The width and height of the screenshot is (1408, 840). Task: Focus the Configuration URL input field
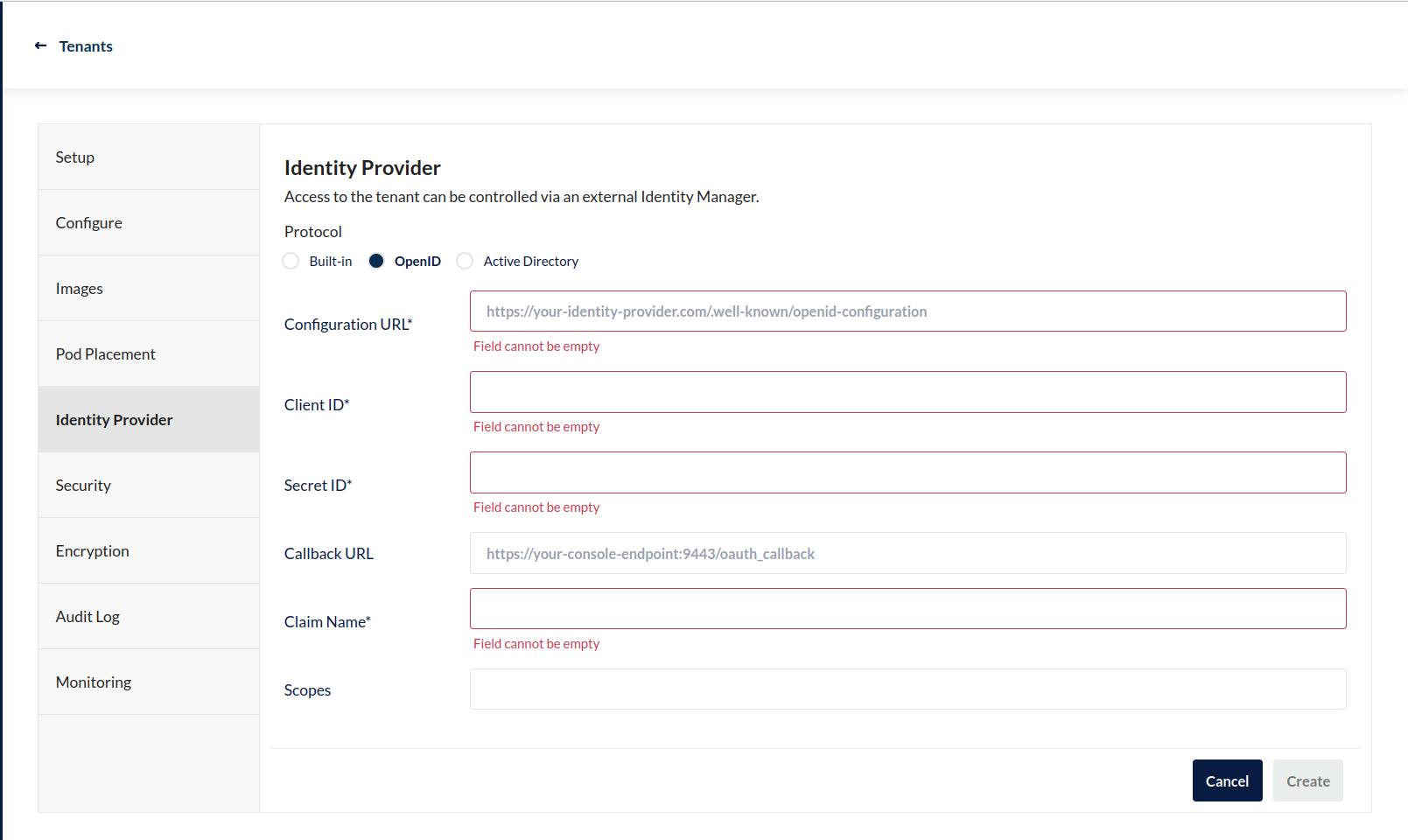(x=907, y=311)
